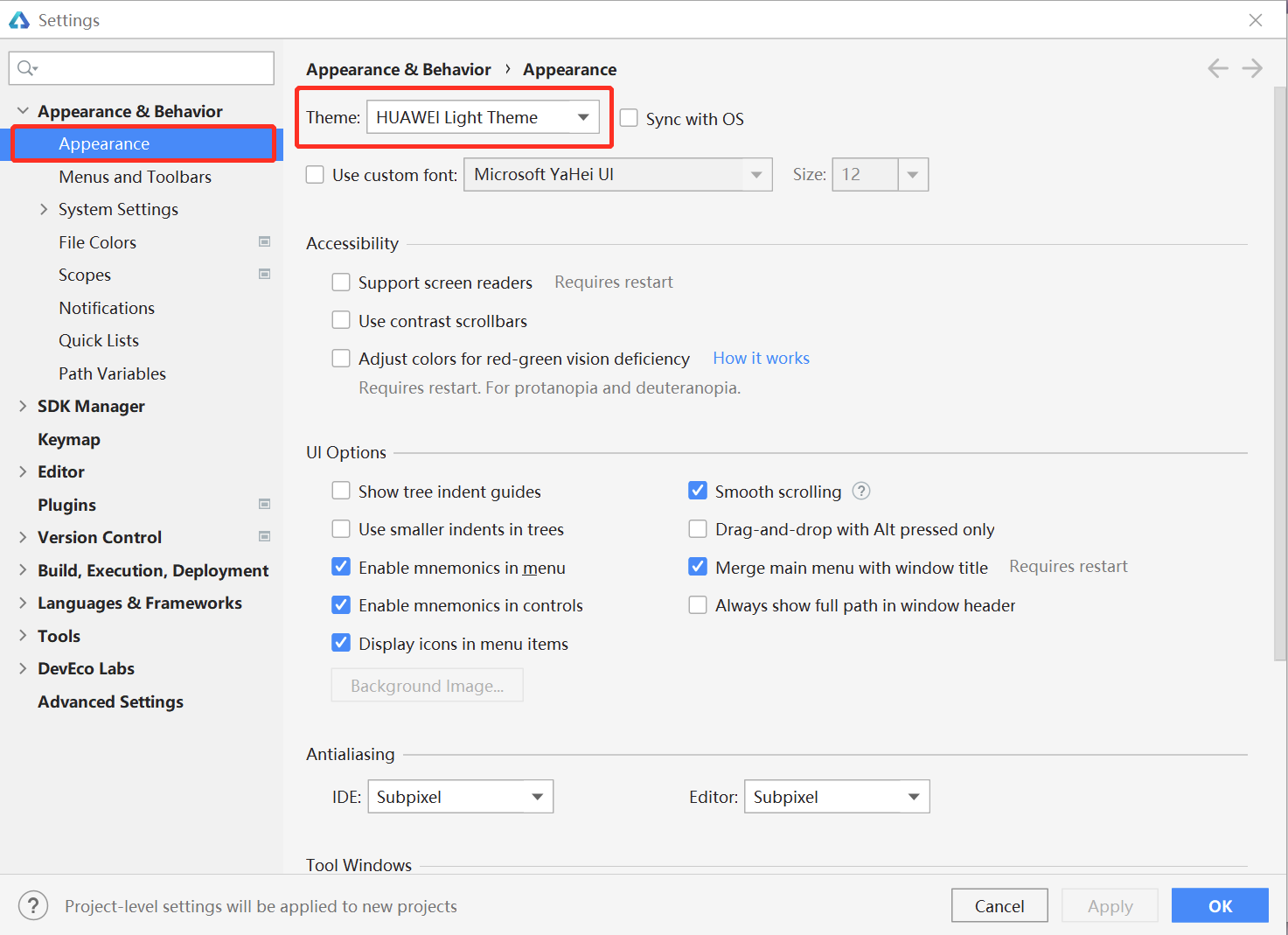1288x935 pixels.
Task: Tick Support screen readers checkbox
Action: [341, 283]
